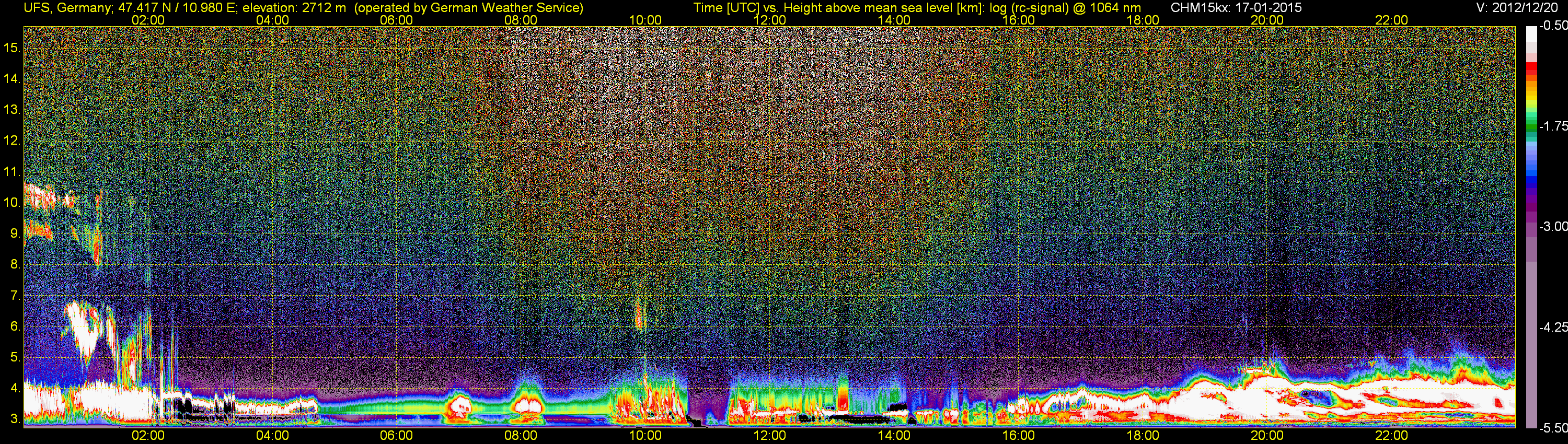
Task: Click the height label "9."
Action: pos(15,233)
